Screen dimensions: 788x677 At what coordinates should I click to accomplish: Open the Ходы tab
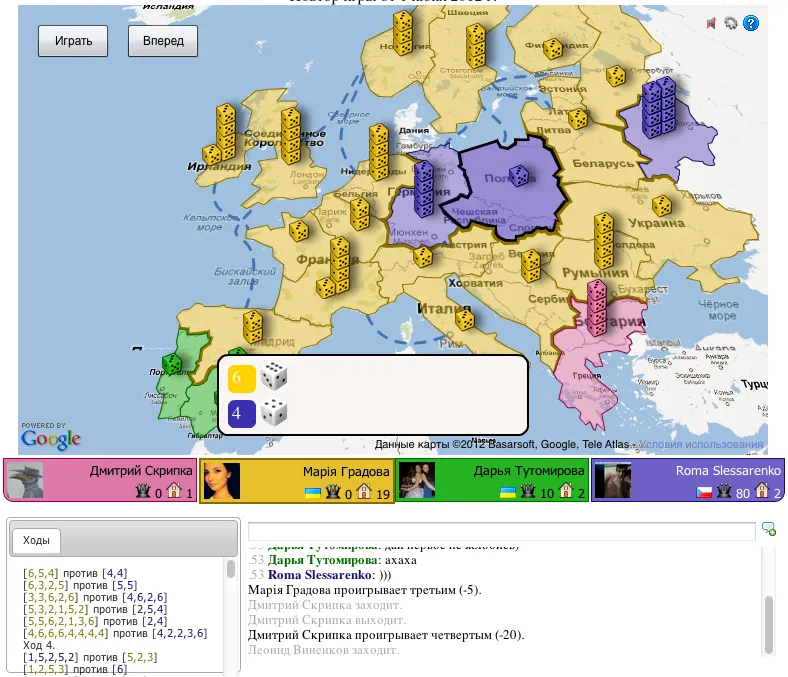pos(35,540)
